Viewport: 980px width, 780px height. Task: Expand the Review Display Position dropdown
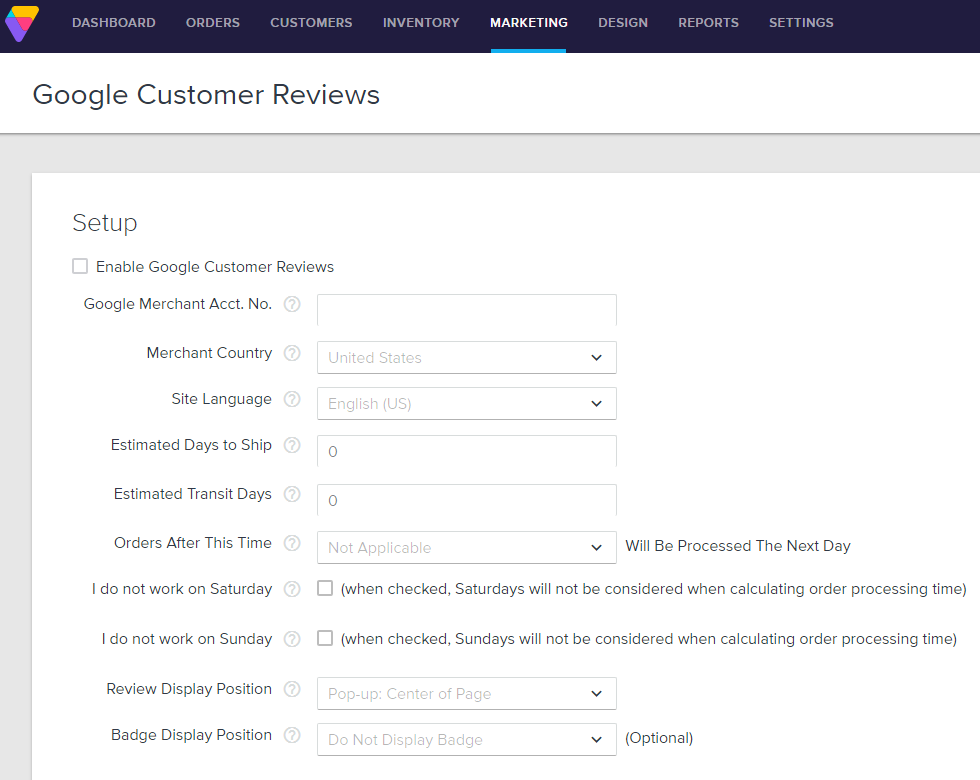click(x=467, y=694)
